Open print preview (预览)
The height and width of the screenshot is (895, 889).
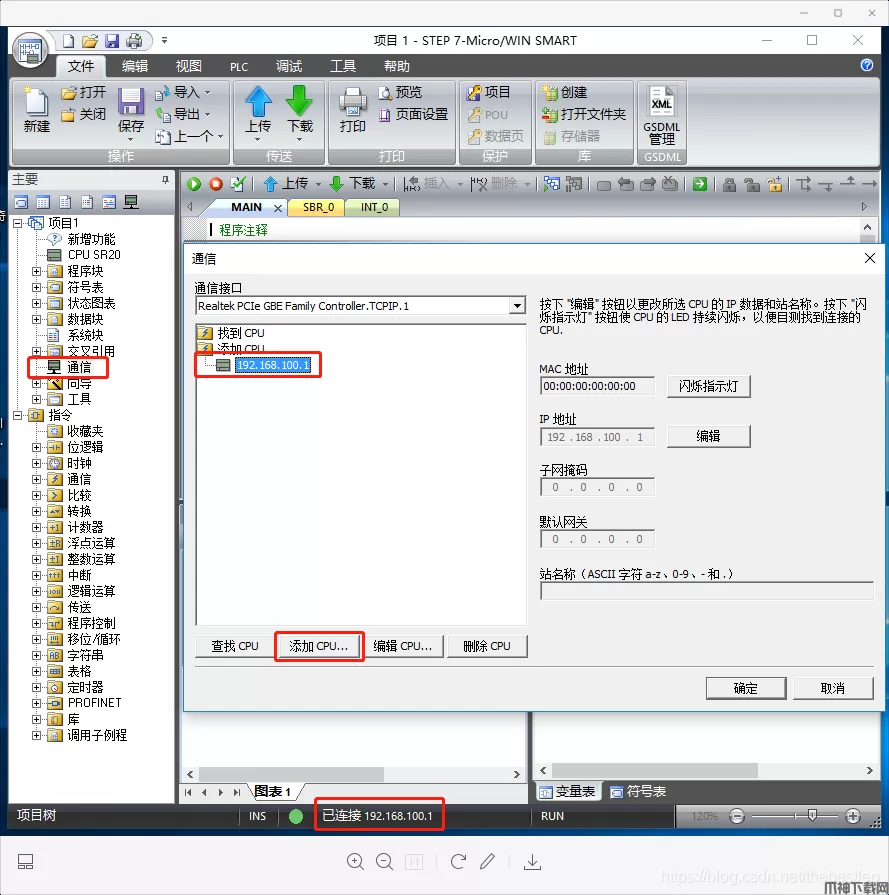[x=400, y=92]
